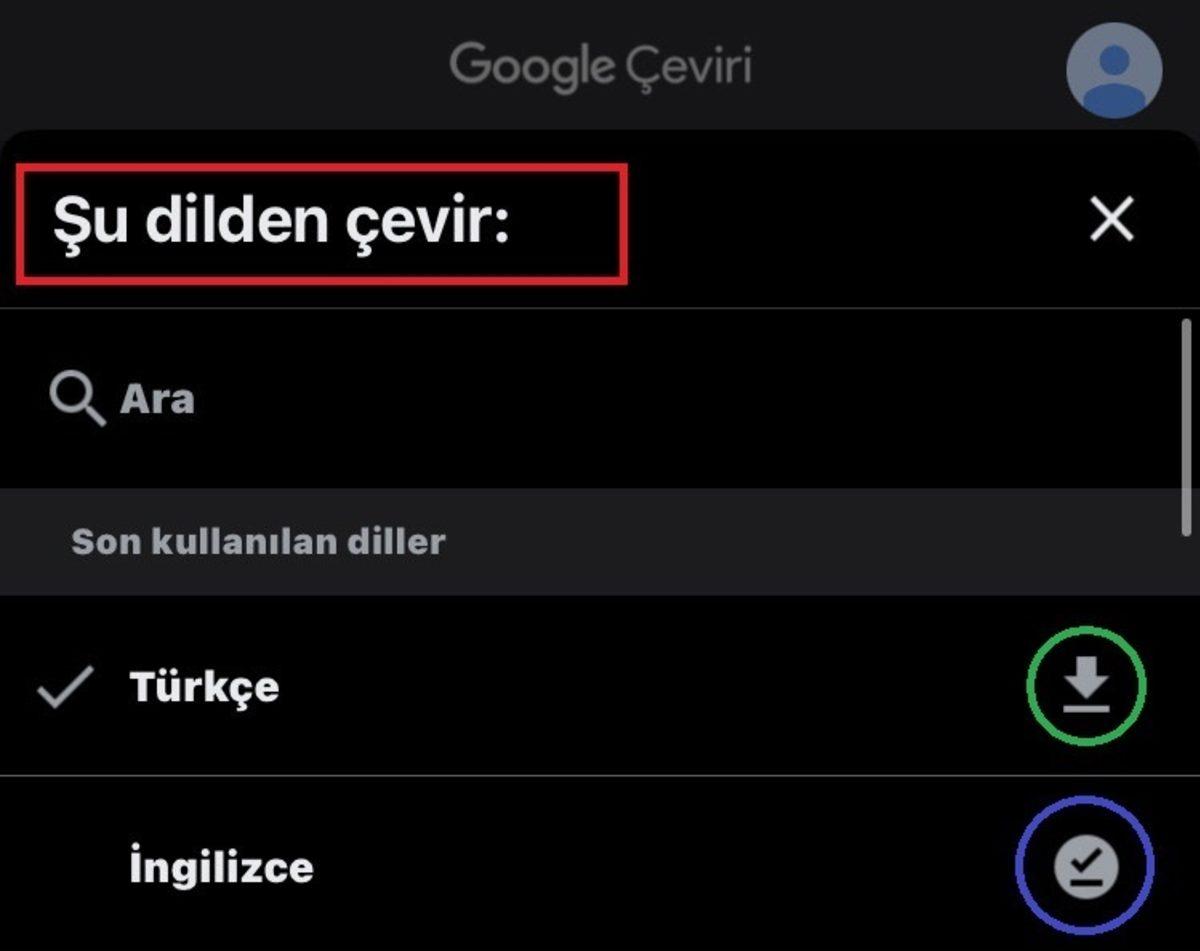This screenshot has width=1200, height=951.
Task: Expand the Son kullanılan diller section
Action: coord(257,541)
